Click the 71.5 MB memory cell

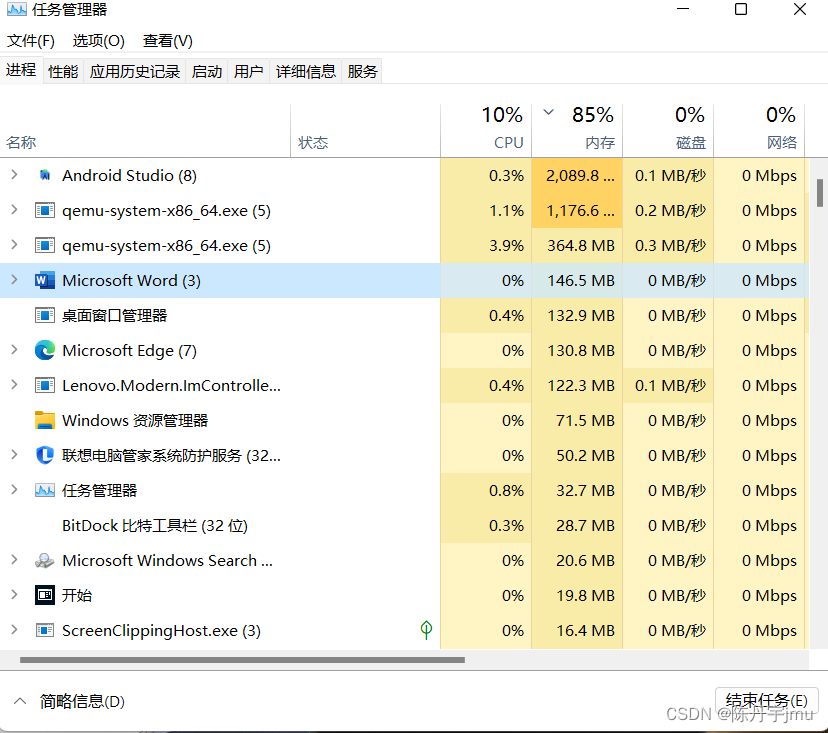click(577, 420)
